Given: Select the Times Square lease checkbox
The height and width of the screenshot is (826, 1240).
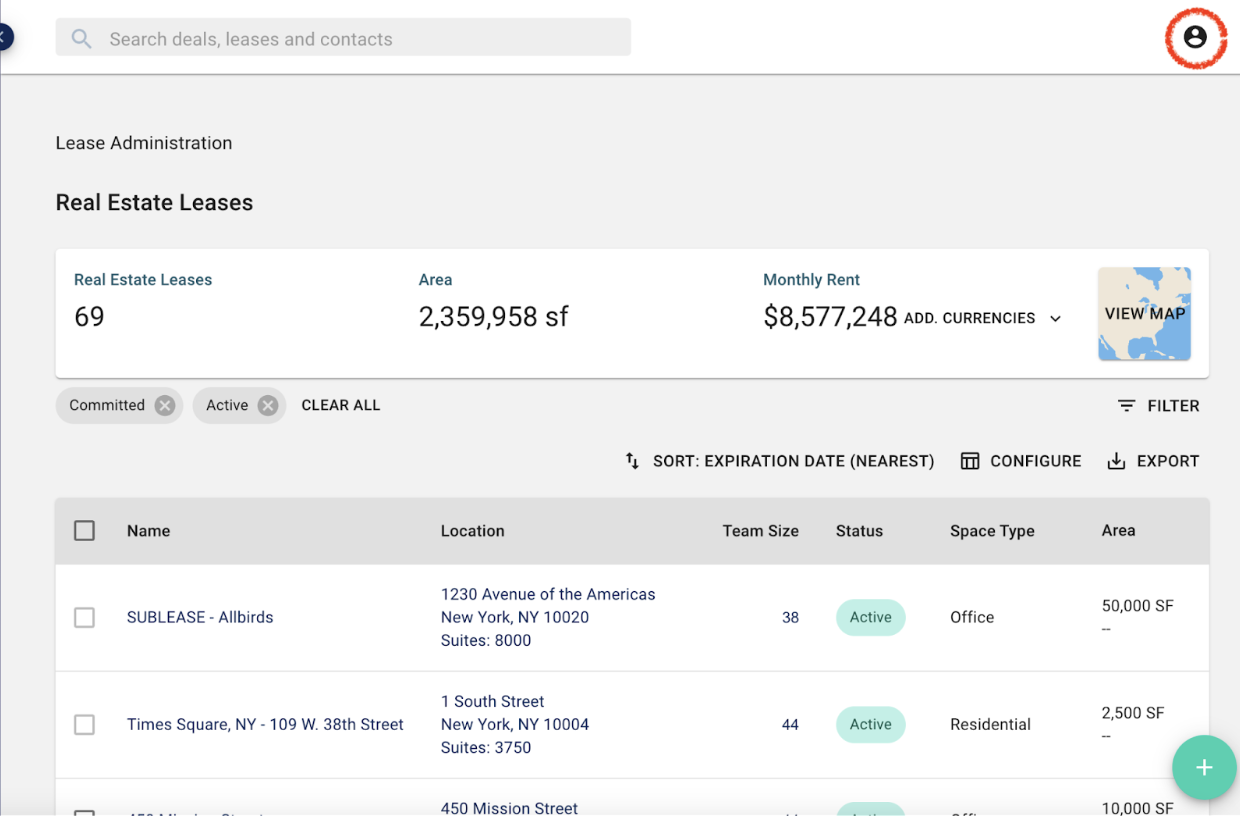Looking at the screenshot, I should point(85,725).
